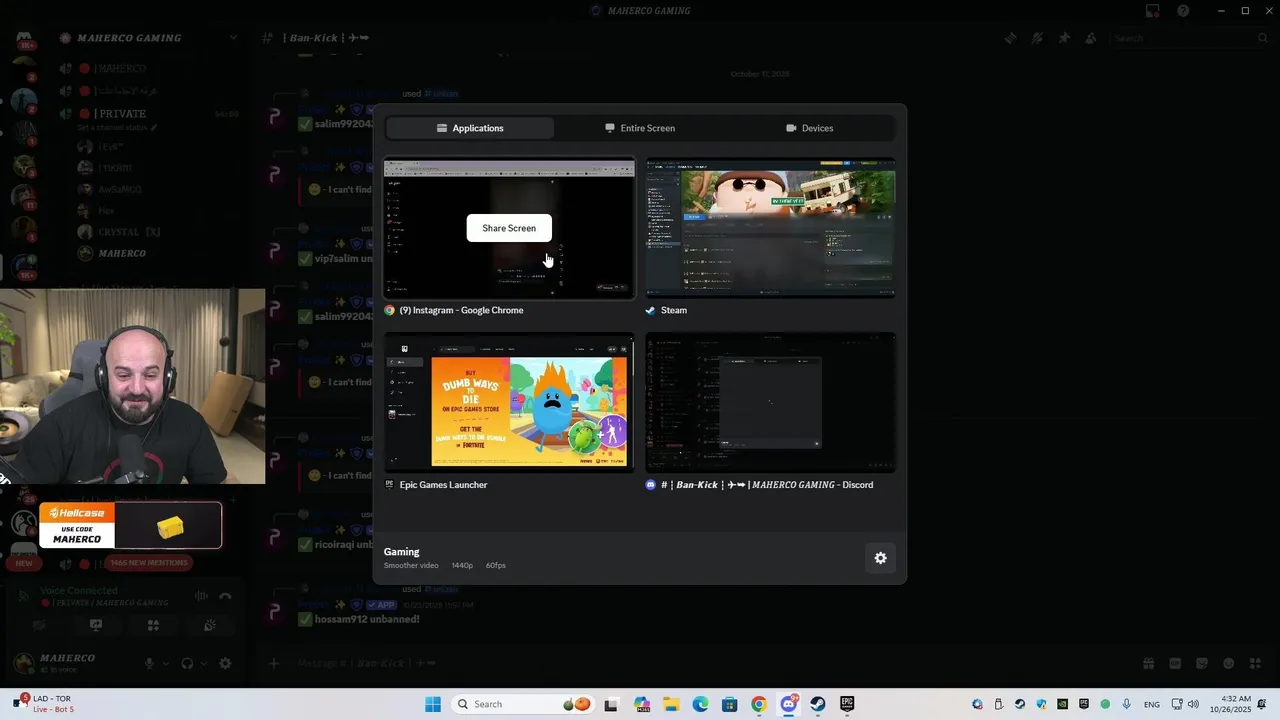Start an activity in voice panel

[153, 625]
